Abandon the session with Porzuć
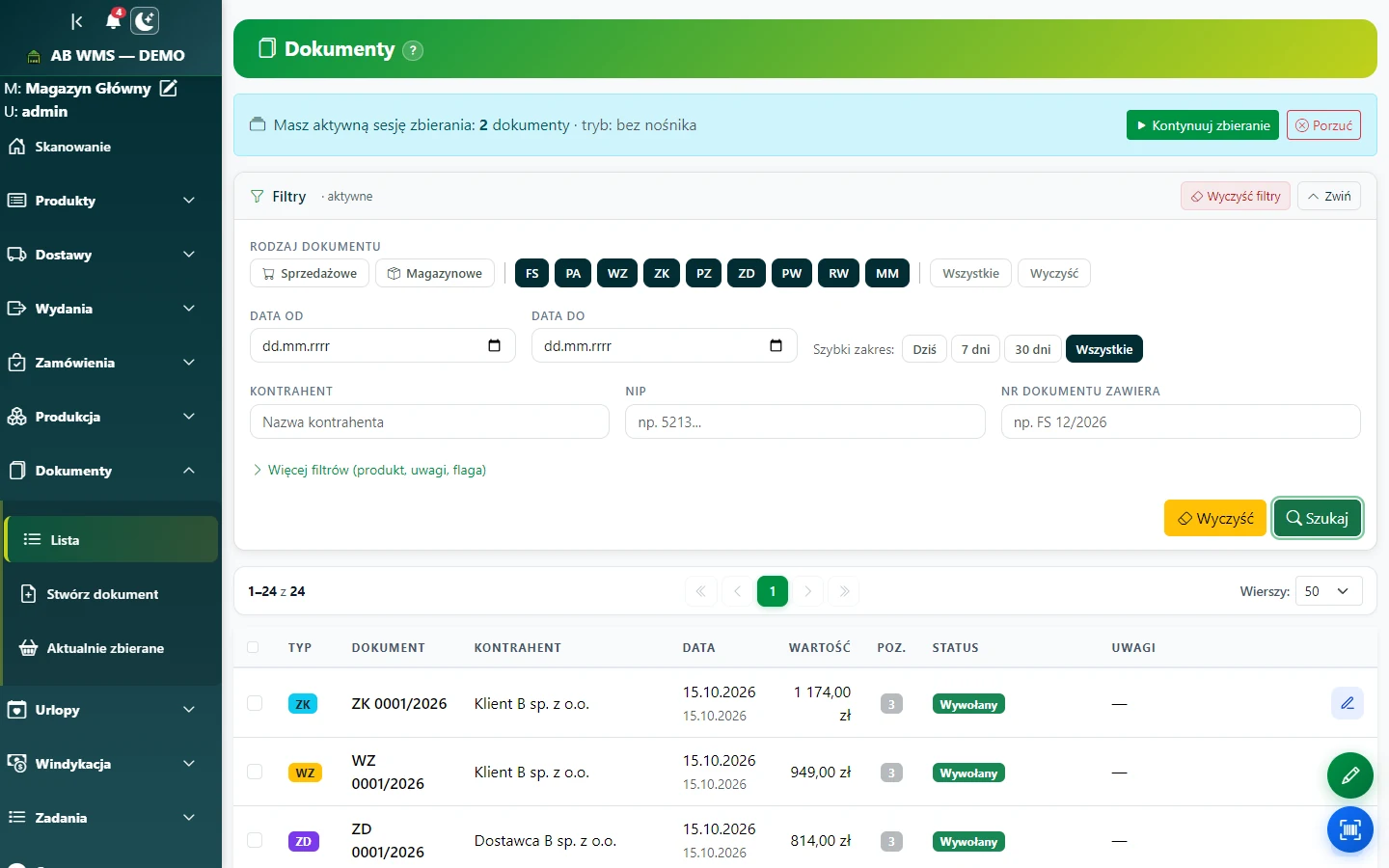Viewport: 1389px width, 868px height. [1323, 125]
